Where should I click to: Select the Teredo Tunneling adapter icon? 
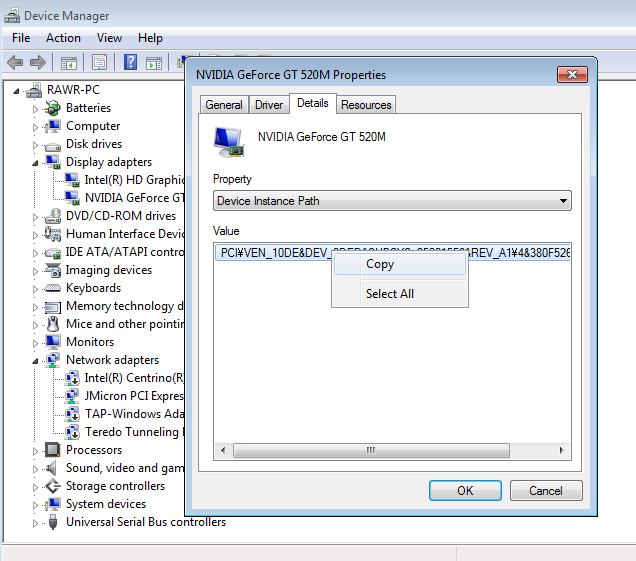coord(72,432)
